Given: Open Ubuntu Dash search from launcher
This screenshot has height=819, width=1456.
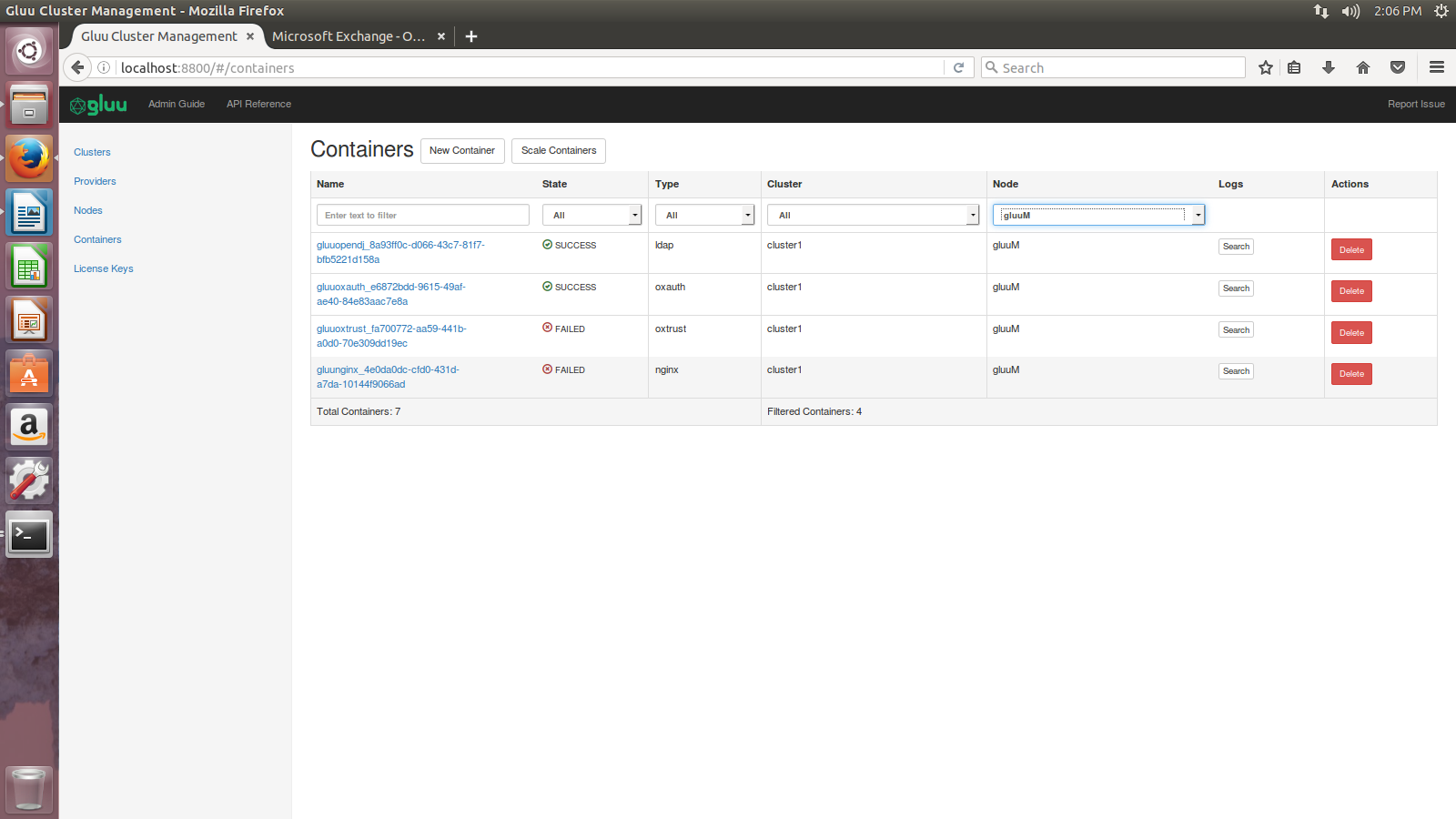Looking at the screenshot, I should pyautogui.click(x=29, y=51).
